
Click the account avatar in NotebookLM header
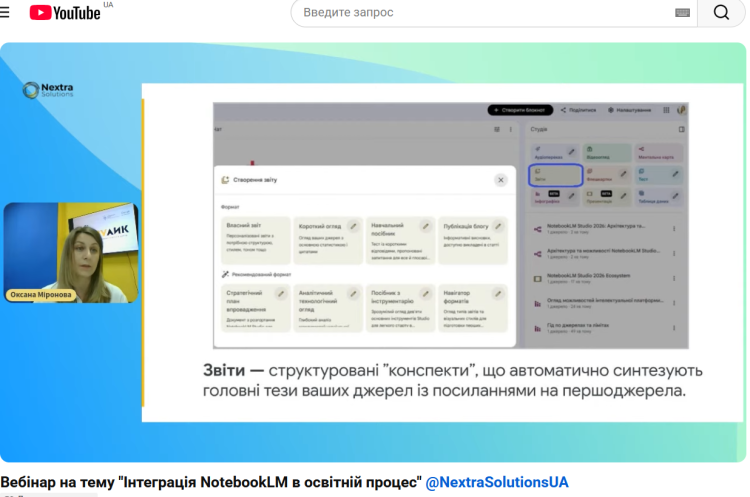tap(682, 110)
